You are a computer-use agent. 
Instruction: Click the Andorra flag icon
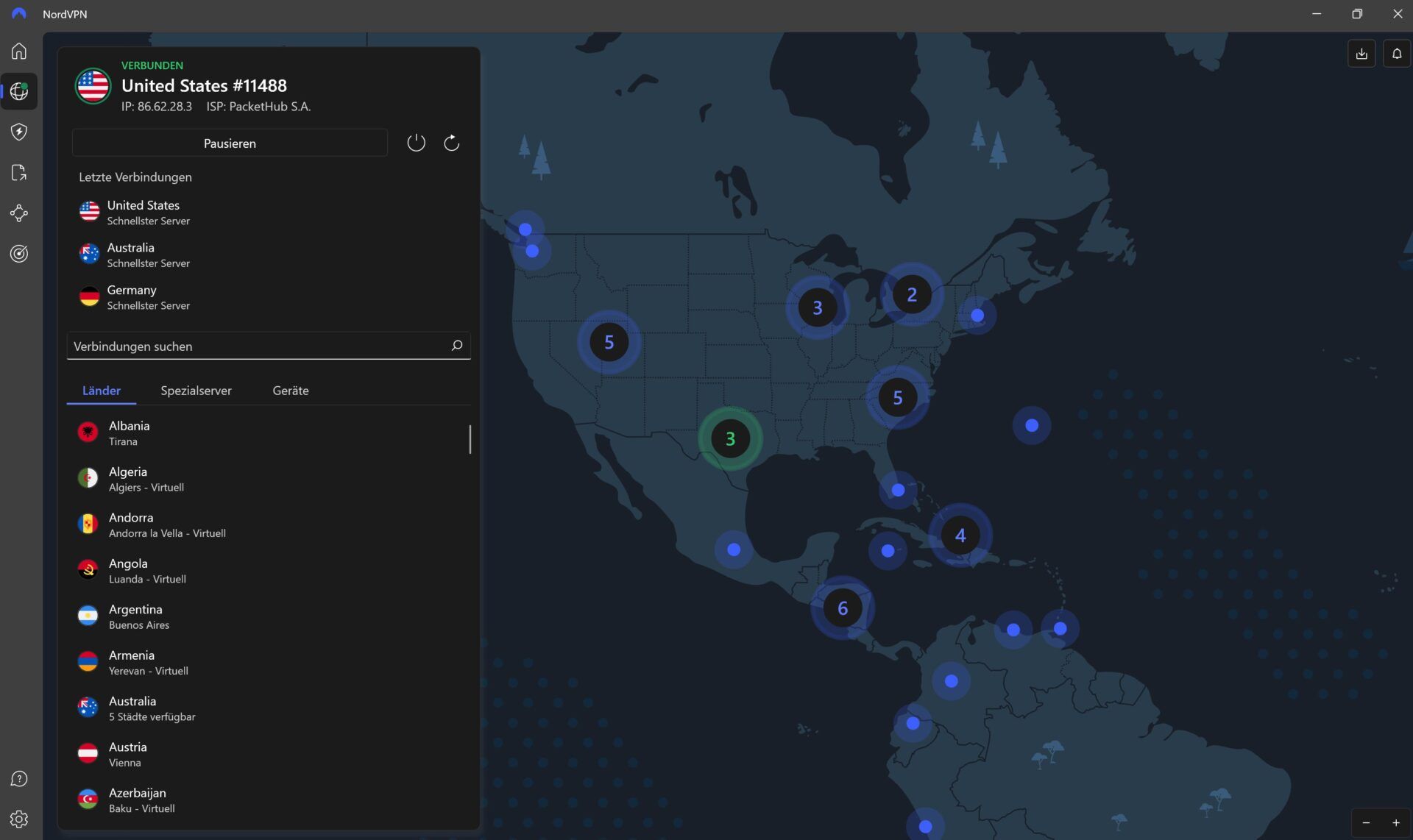[88, 524]
